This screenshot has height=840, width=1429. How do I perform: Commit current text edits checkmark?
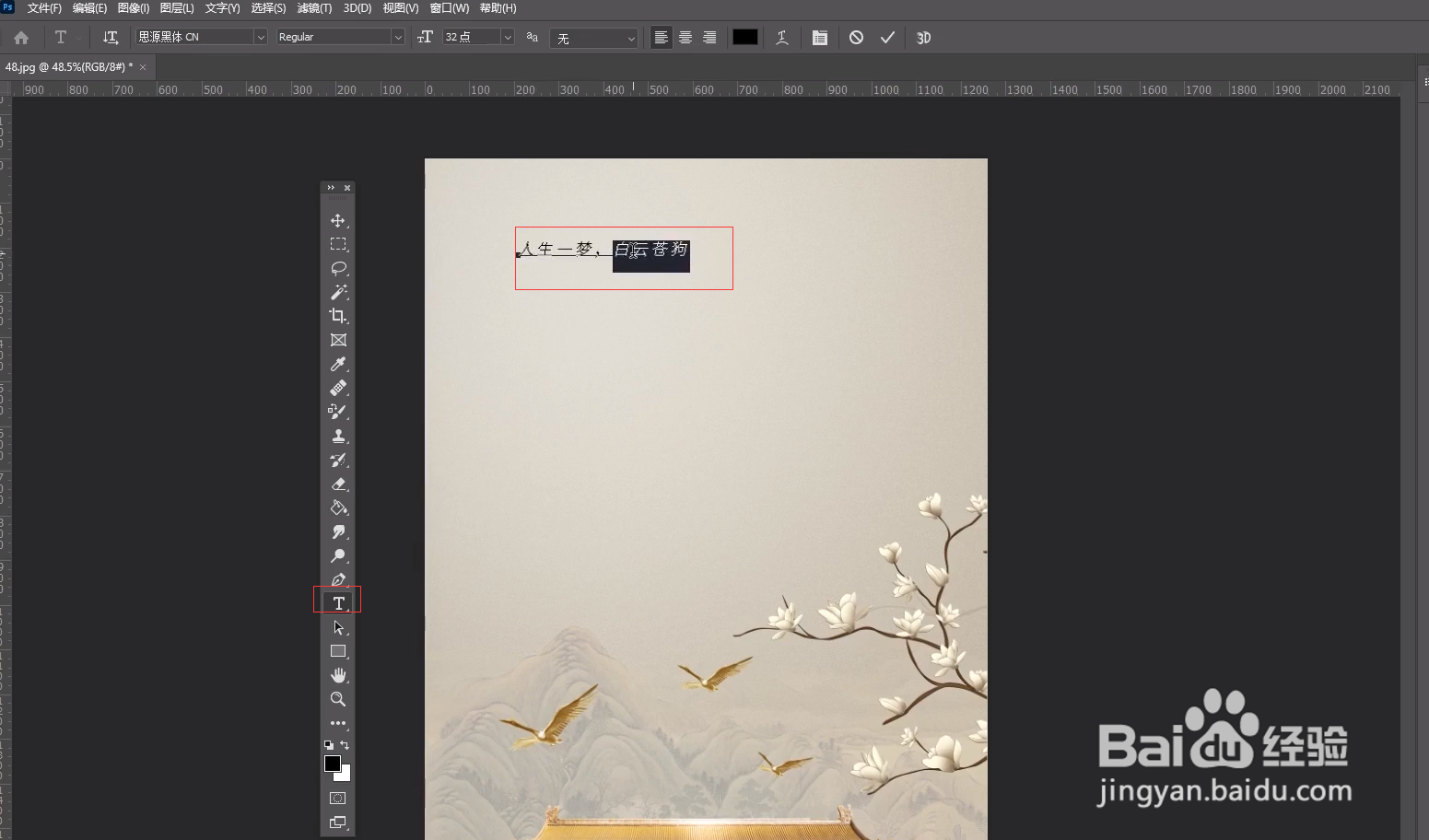tap(887, 38)
